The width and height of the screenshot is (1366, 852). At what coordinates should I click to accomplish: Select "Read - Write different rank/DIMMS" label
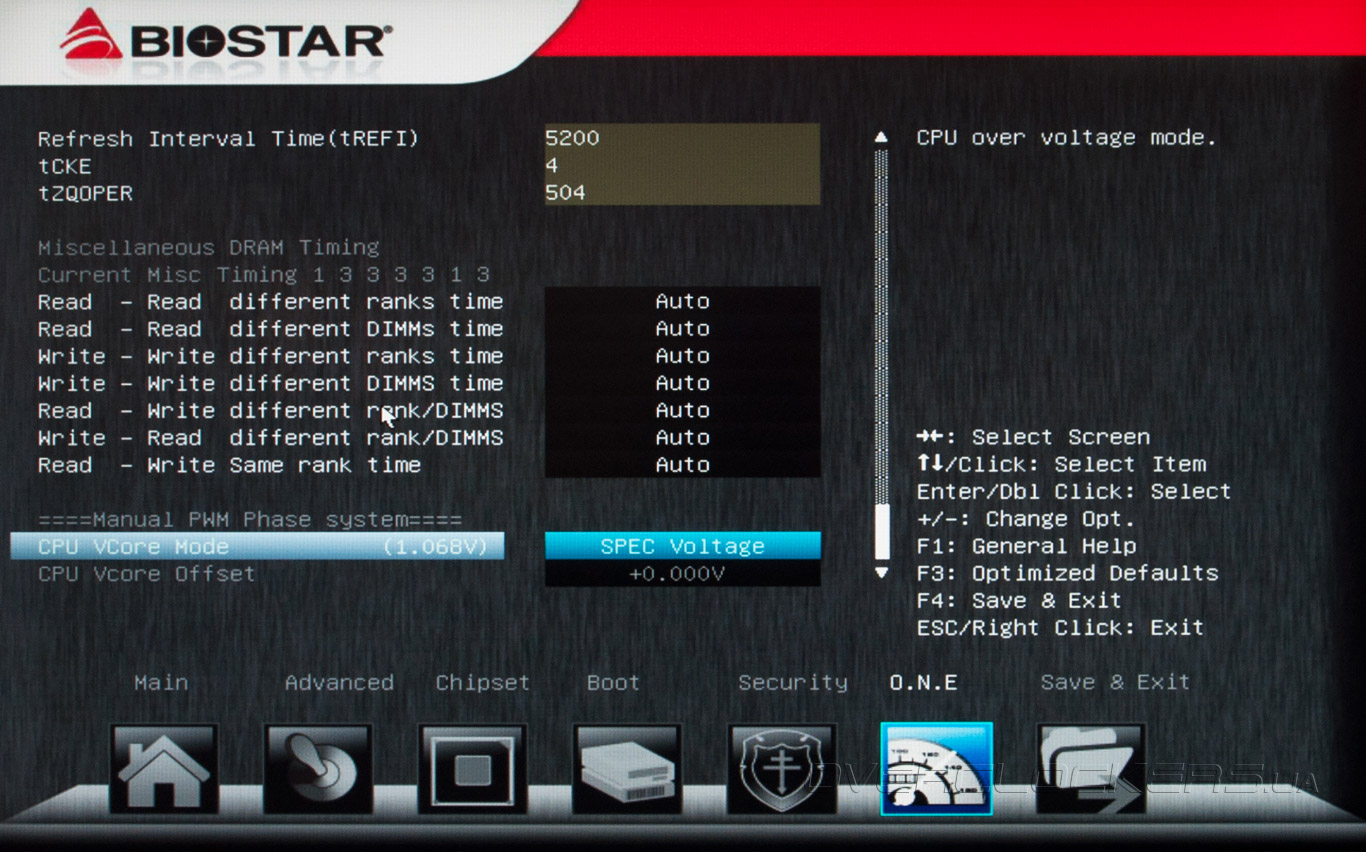tap(270, 411)
